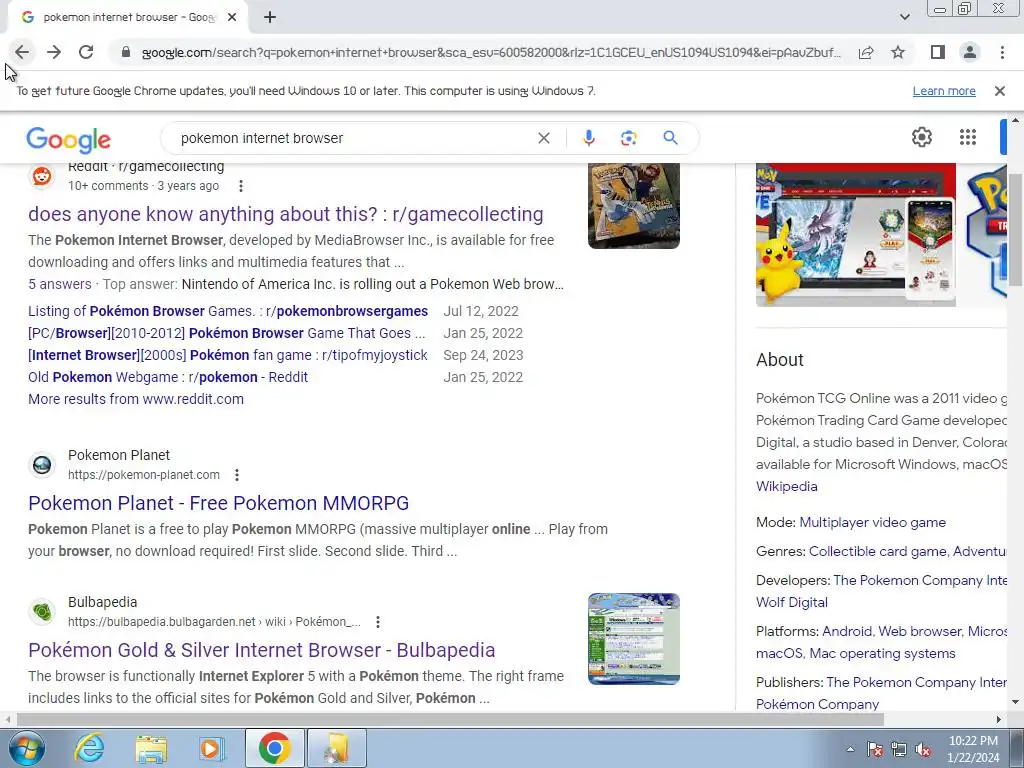1024x768 pixels.
Task: Click the muted volume tray icon
Action: click(x=923, y=749)
